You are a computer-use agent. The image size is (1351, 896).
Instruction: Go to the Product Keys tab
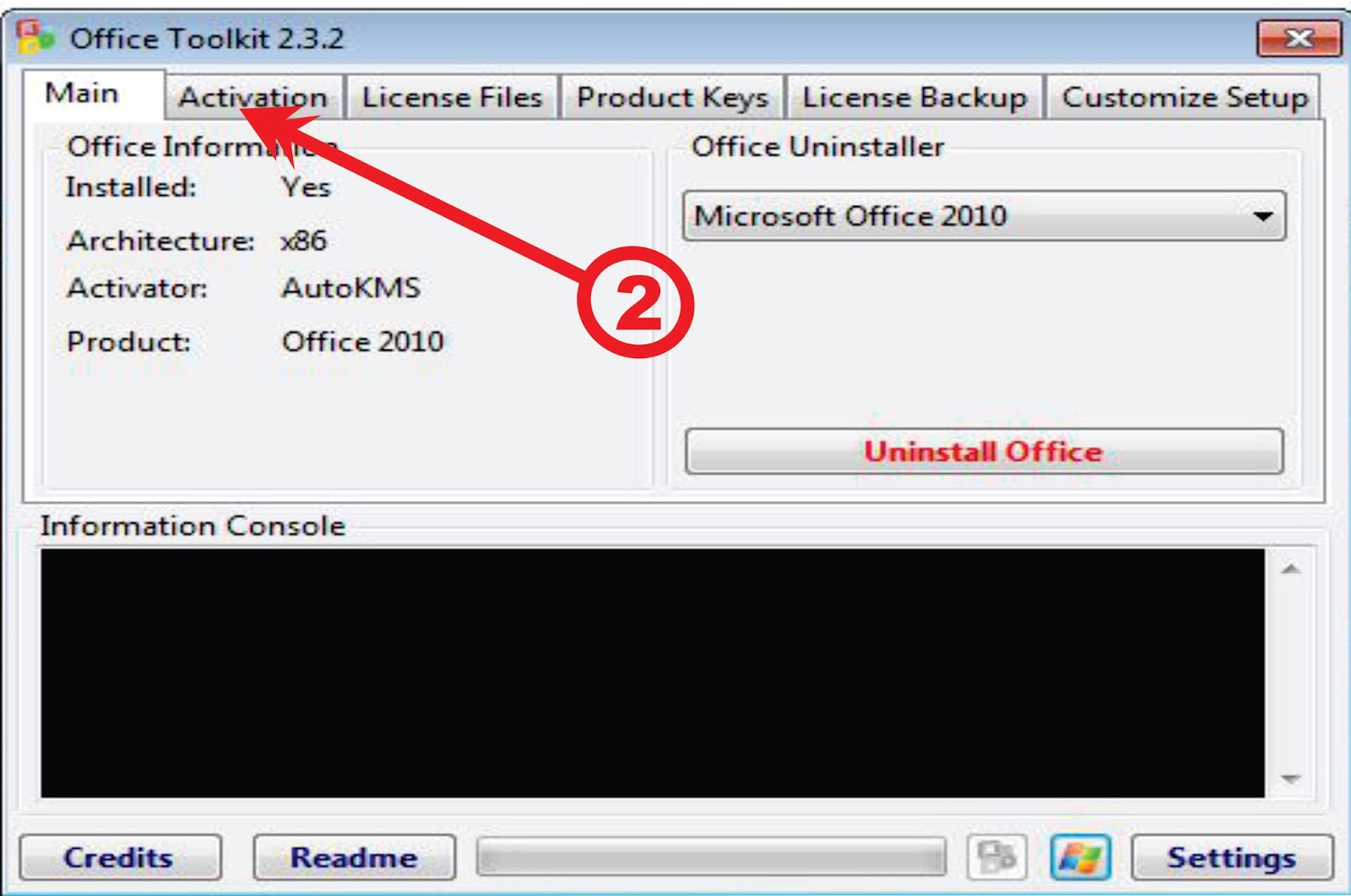672,97
